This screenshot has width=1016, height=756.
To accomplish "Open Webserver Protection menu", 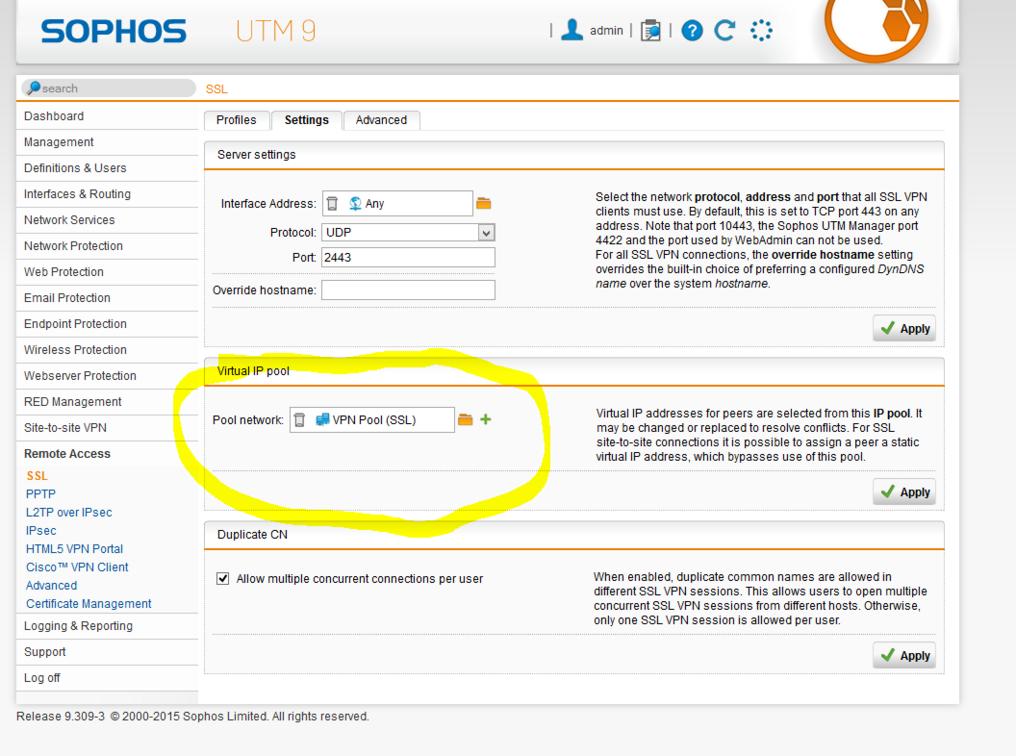I will pos(107,375).
